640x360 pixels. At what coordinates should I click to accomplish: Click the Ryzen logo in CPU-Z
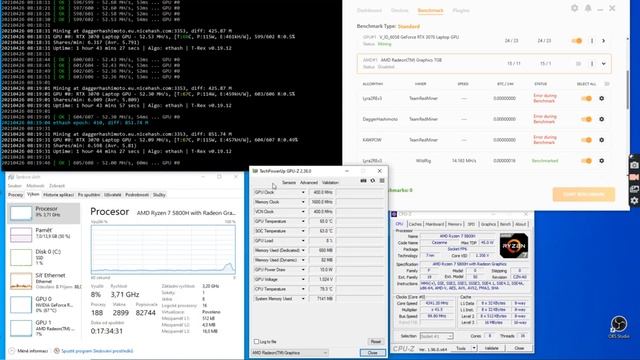point(513,245)
